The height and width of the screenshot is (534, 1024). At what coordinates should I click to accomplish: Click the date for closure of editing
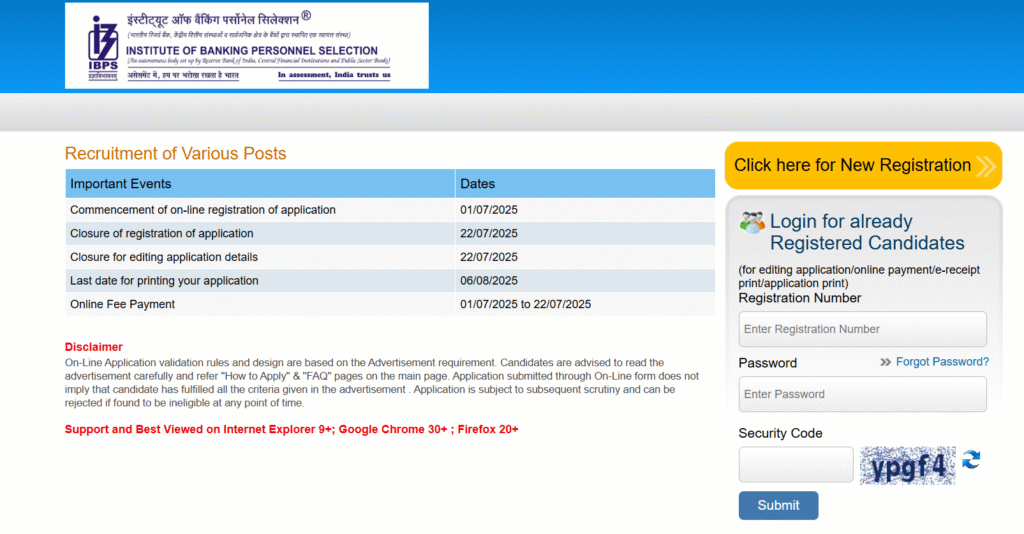(x=488, y=257)
